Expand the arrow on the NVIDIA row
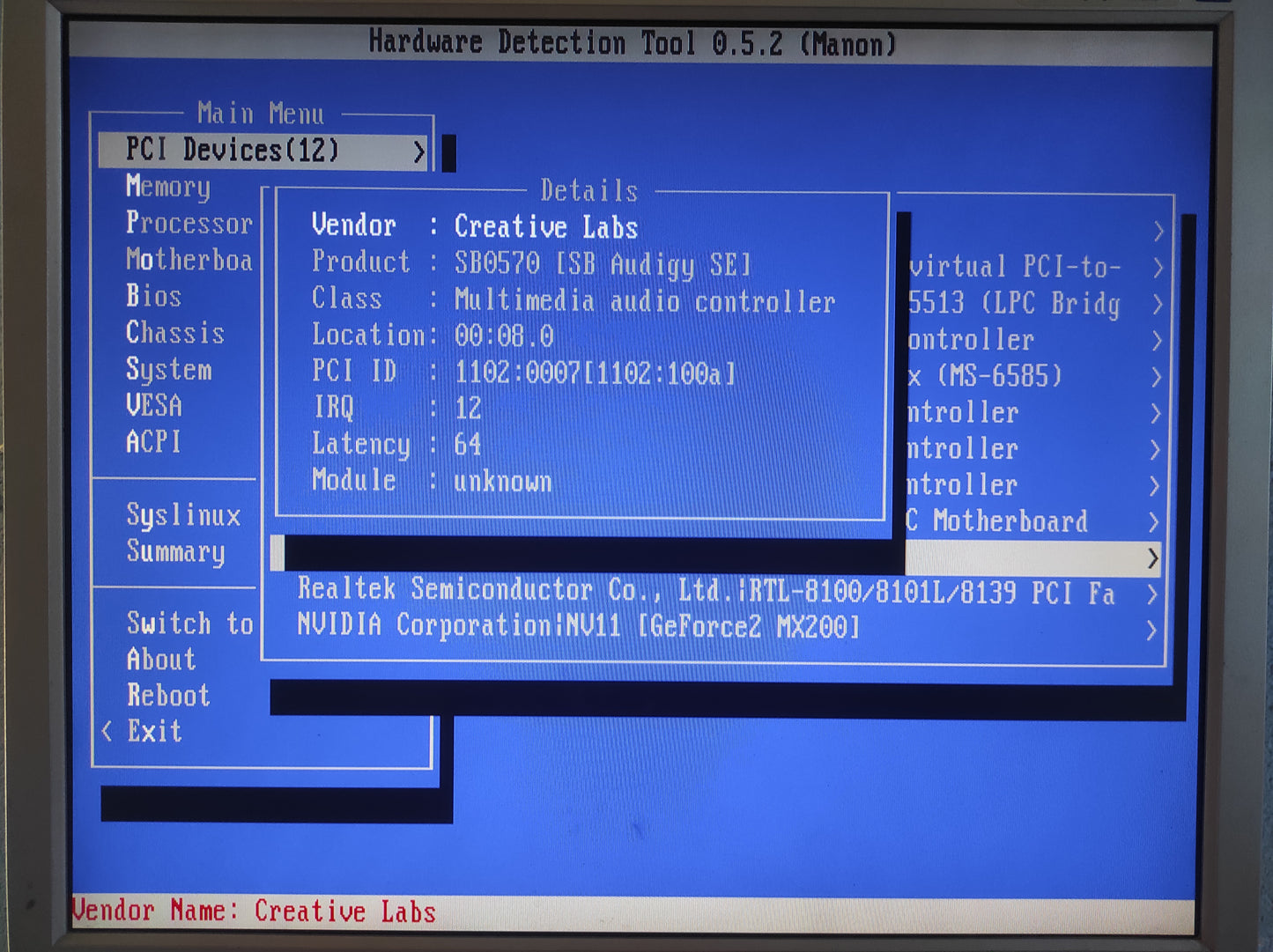1273x952 pixels. point(1151,630)
